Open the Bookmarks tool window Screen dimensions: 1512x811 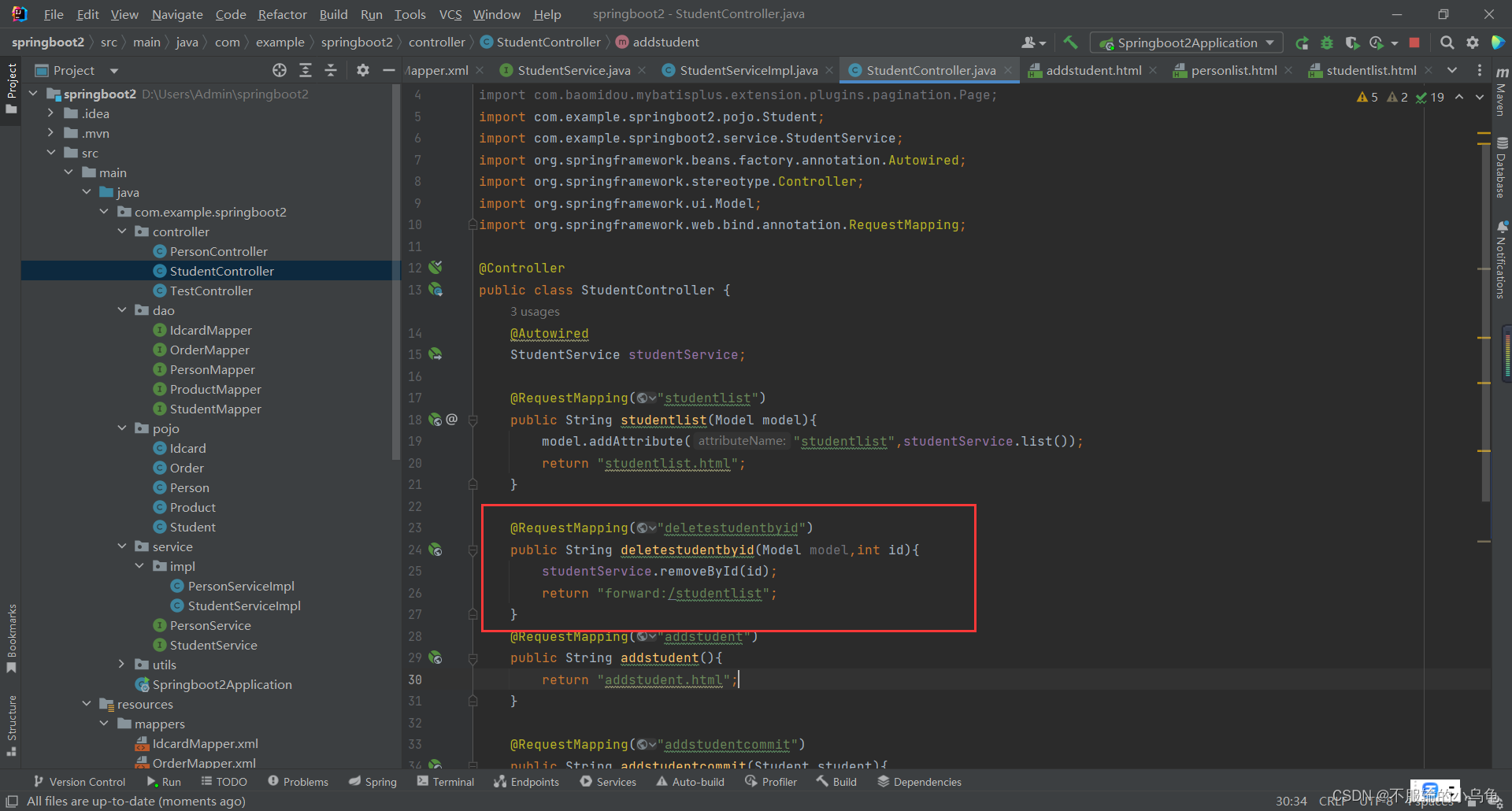point(11,638)
